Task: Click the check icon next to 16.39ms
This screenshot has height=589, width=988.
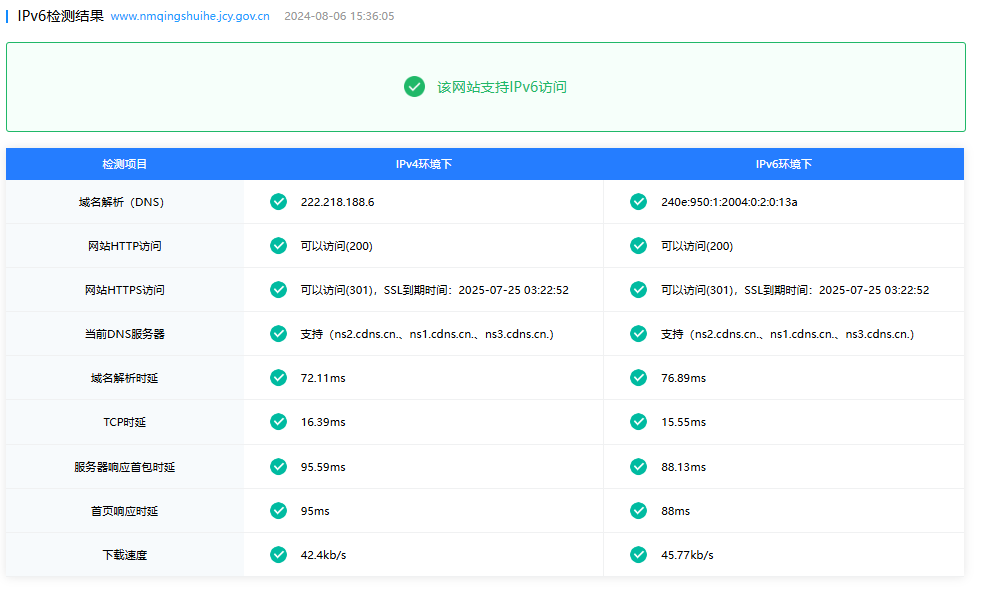Action: coord(279,422)
